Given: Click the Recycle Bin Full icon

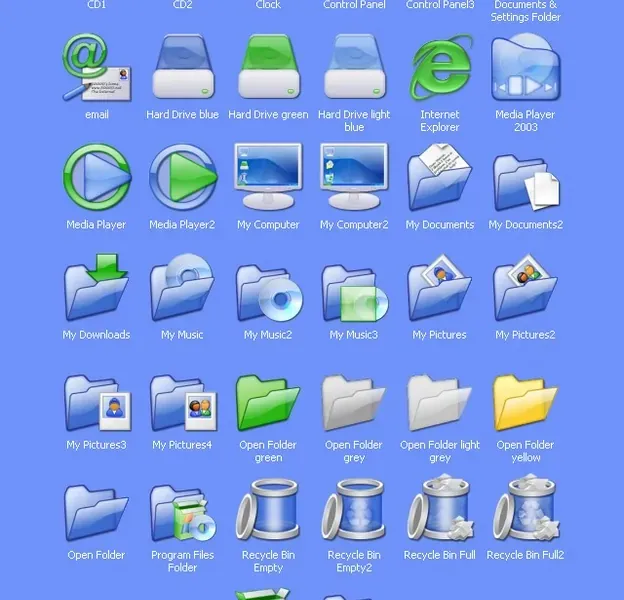Looking at the screenshot, I should click(x=441, y=507).
